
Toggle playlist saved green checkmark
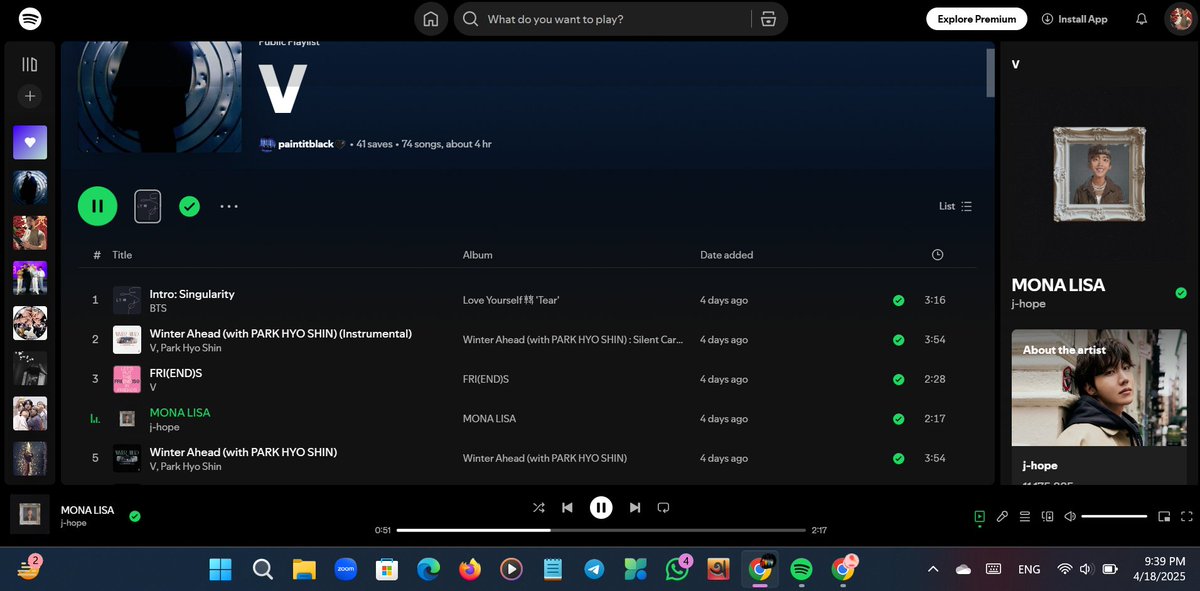click(x=189, y=206)
